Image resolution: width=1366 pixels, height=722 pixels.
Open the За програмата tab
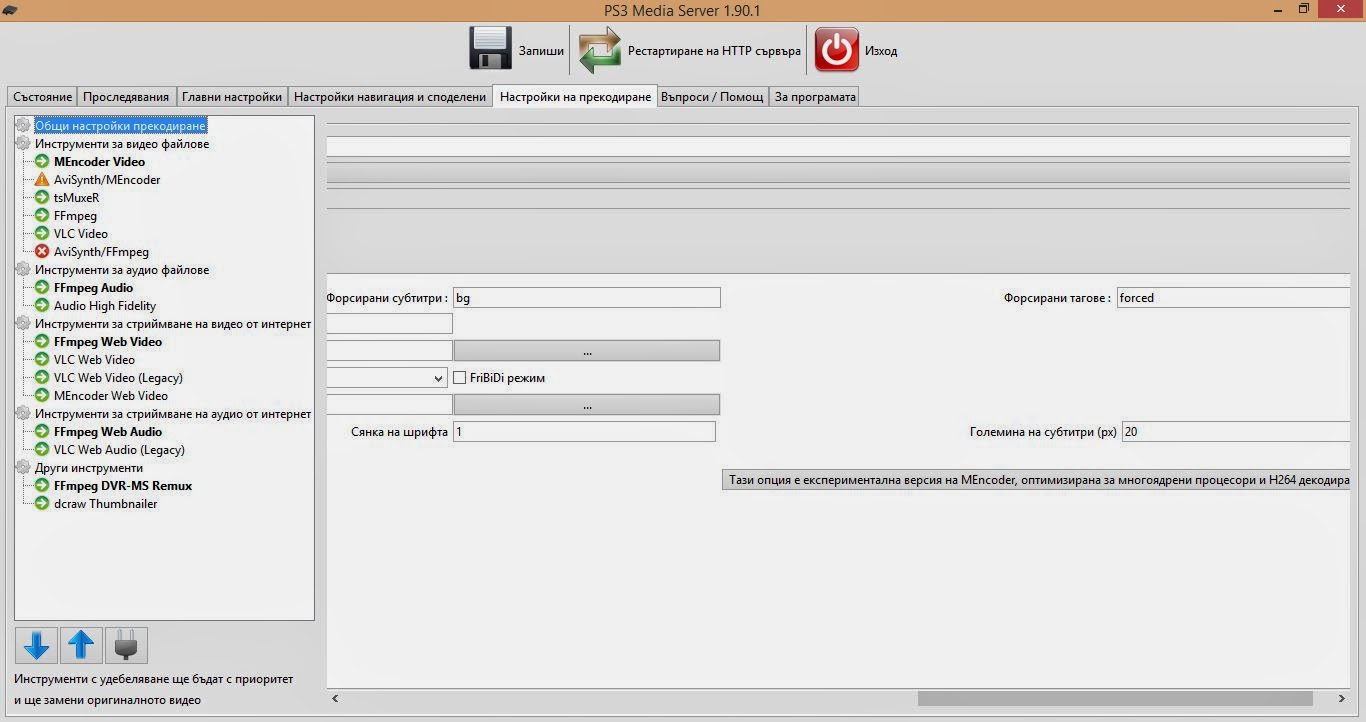pos(815,97)
